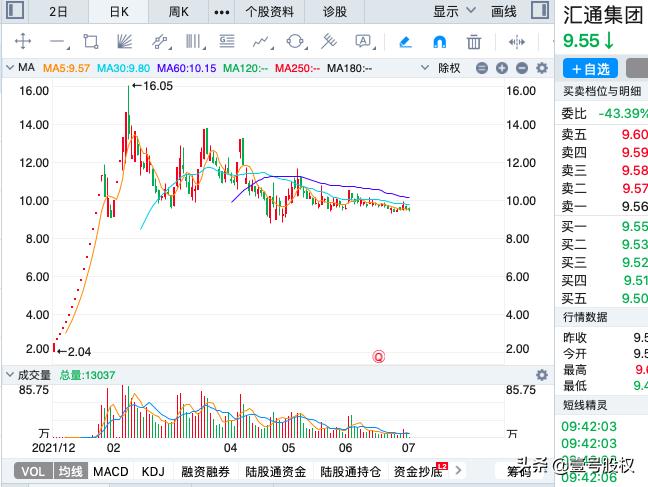
Task: Click the 汇通集团 stock name
Action: (603, 15)
